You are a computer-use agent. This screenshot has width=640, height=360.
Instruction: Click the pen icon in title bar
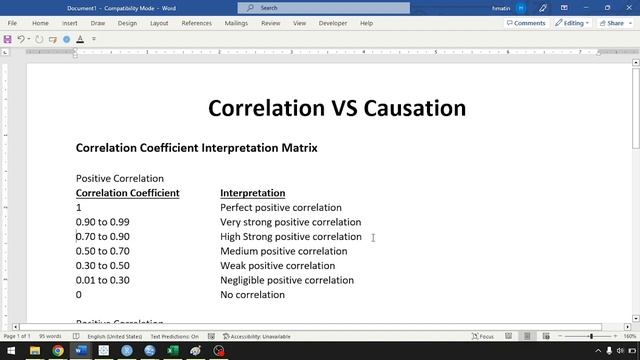point(542,8)
